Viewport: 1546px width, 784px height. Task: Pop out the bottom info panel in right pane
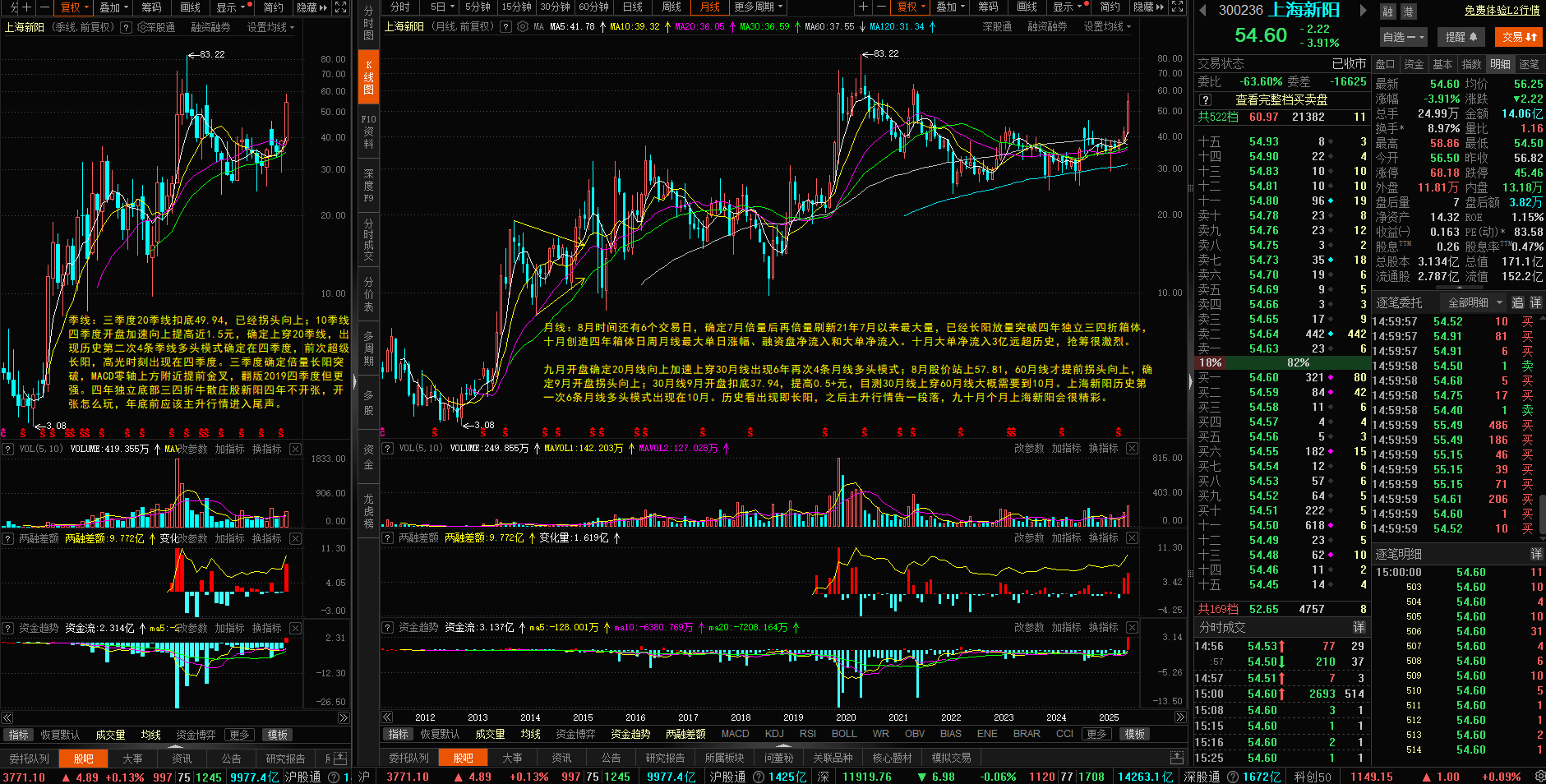[x=1177, y=758]
